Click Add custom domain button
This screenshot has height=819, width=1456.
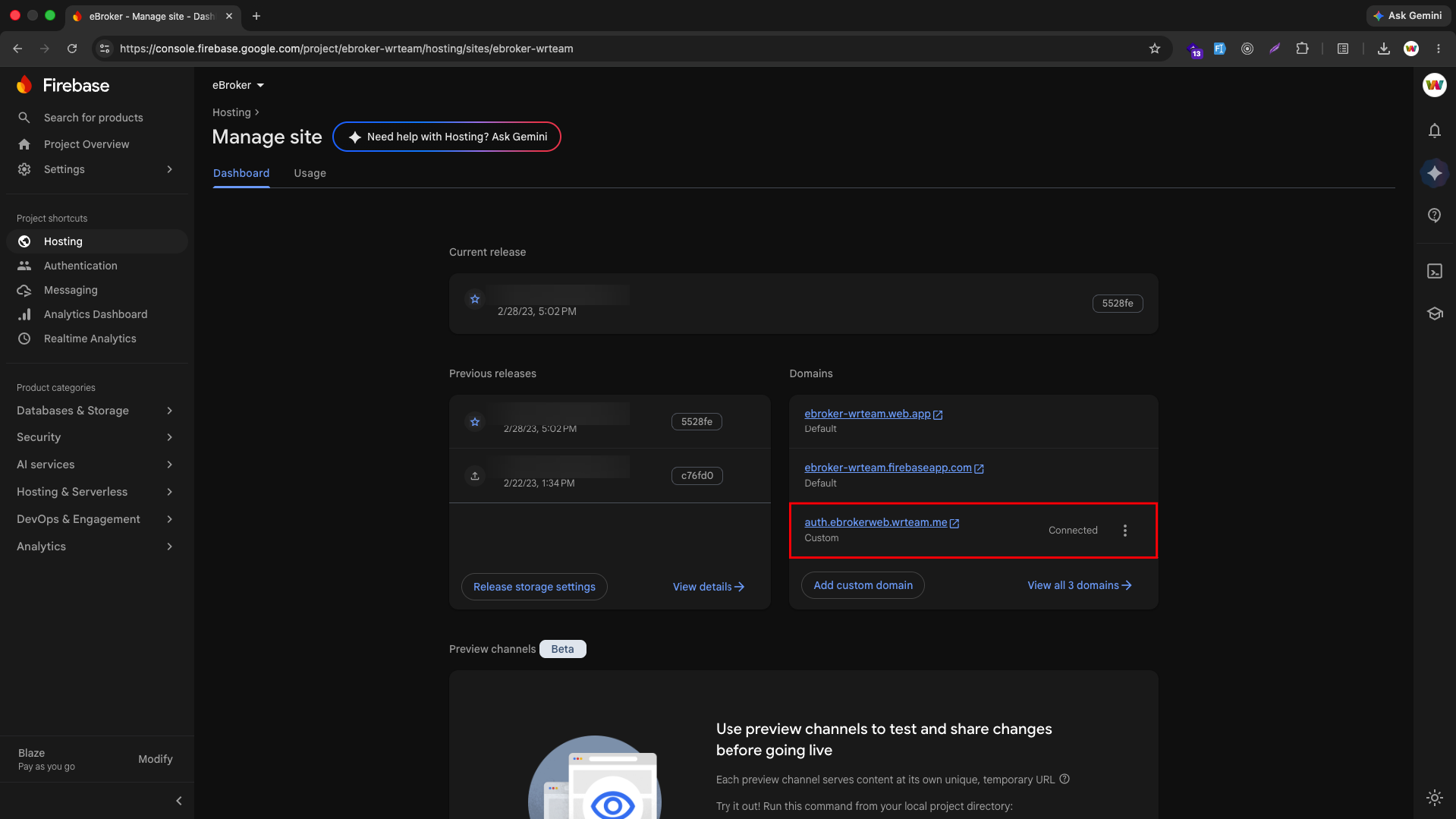coord(863,585)
